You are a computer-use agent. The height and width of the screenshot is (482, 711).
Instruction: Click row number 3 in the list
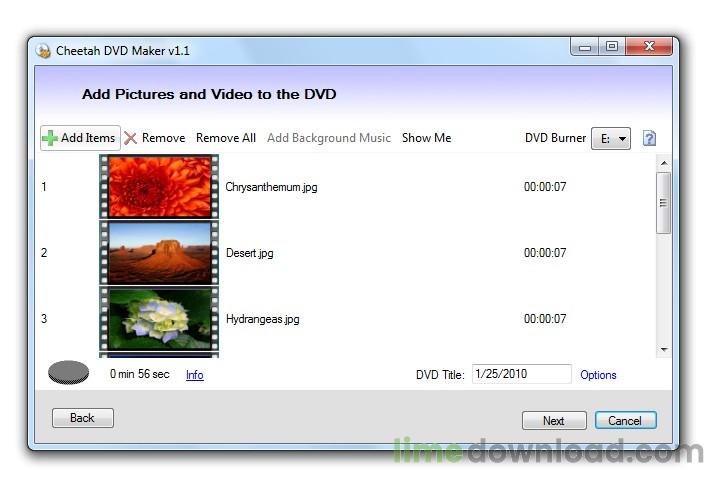click(44, 319)
